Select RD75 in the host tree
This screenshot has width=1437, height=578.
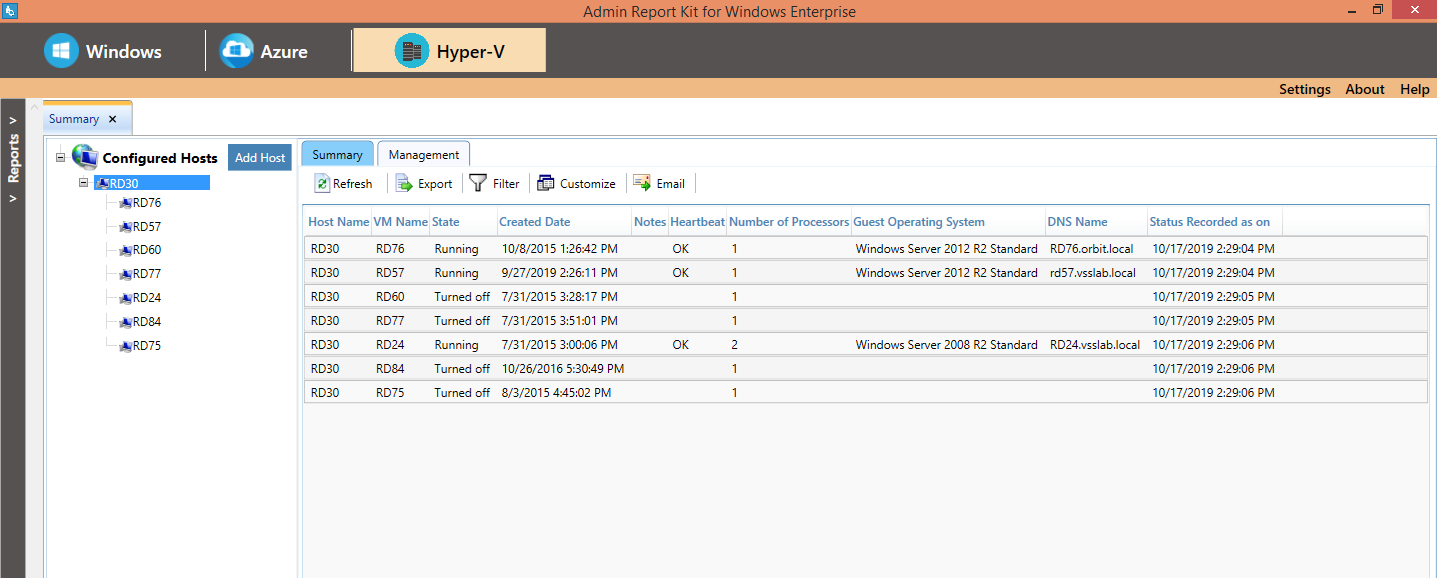coord(147,346)
